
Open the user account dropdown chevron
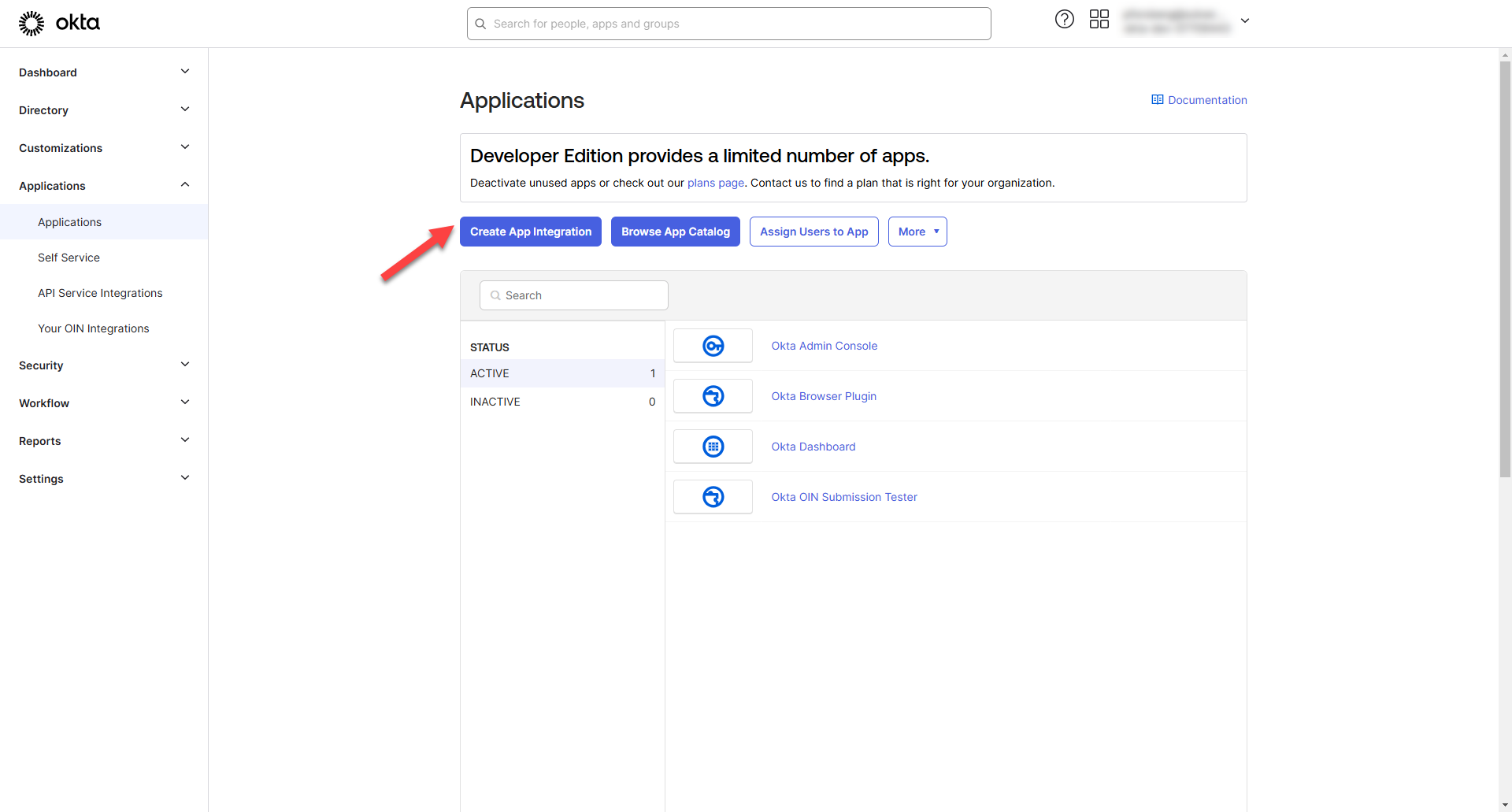(x=1245, y=21)
